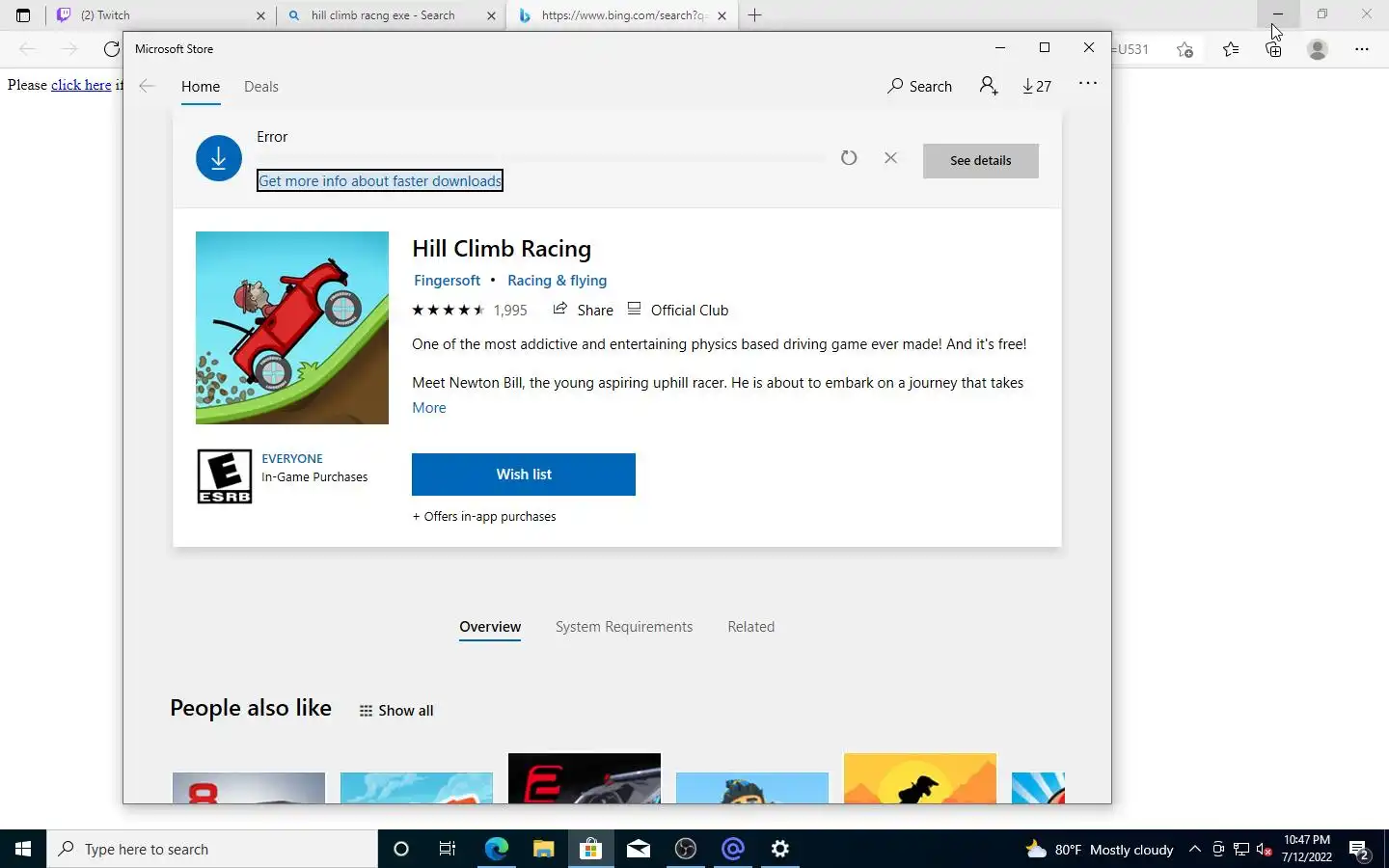The image size is (1389, 868).
Task: Open OBS Studio from the taskbar
Action: (x=686, y=849)
